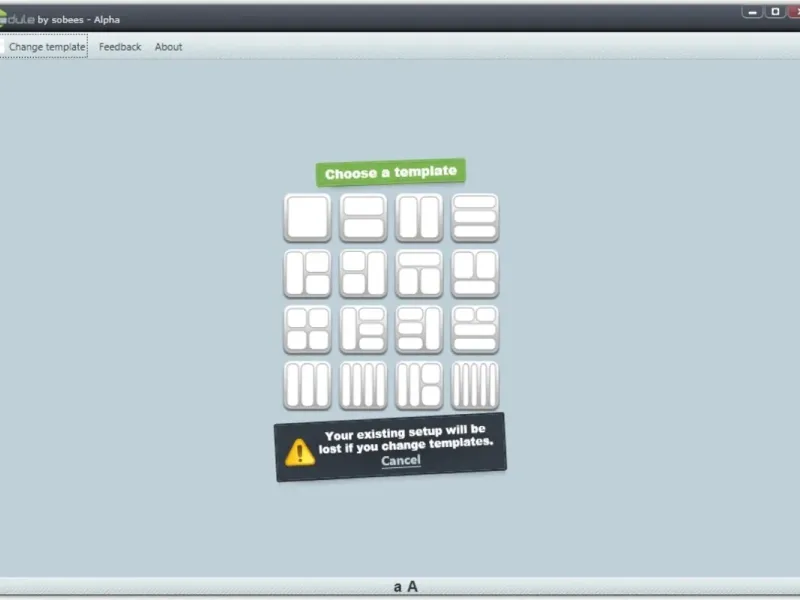Select template with tall left pane and two right panes
Image resolution: width=800 pixels, height=600 pixels.
[307, 274]
